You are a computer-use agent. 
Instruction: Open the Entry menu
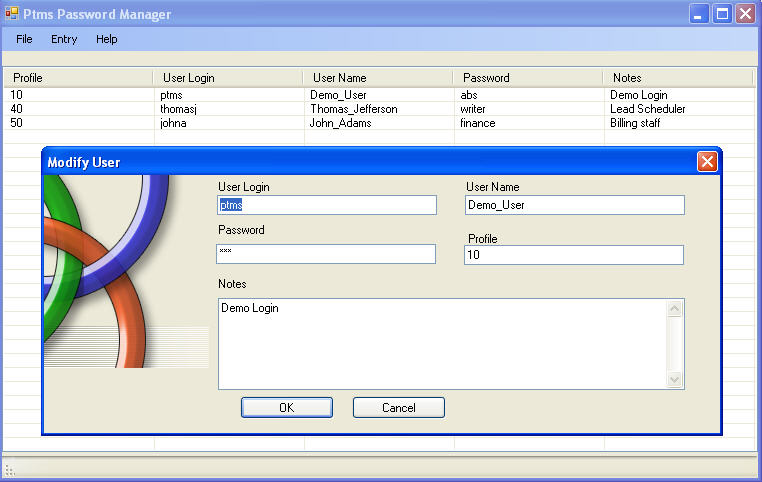pos(64,39)
